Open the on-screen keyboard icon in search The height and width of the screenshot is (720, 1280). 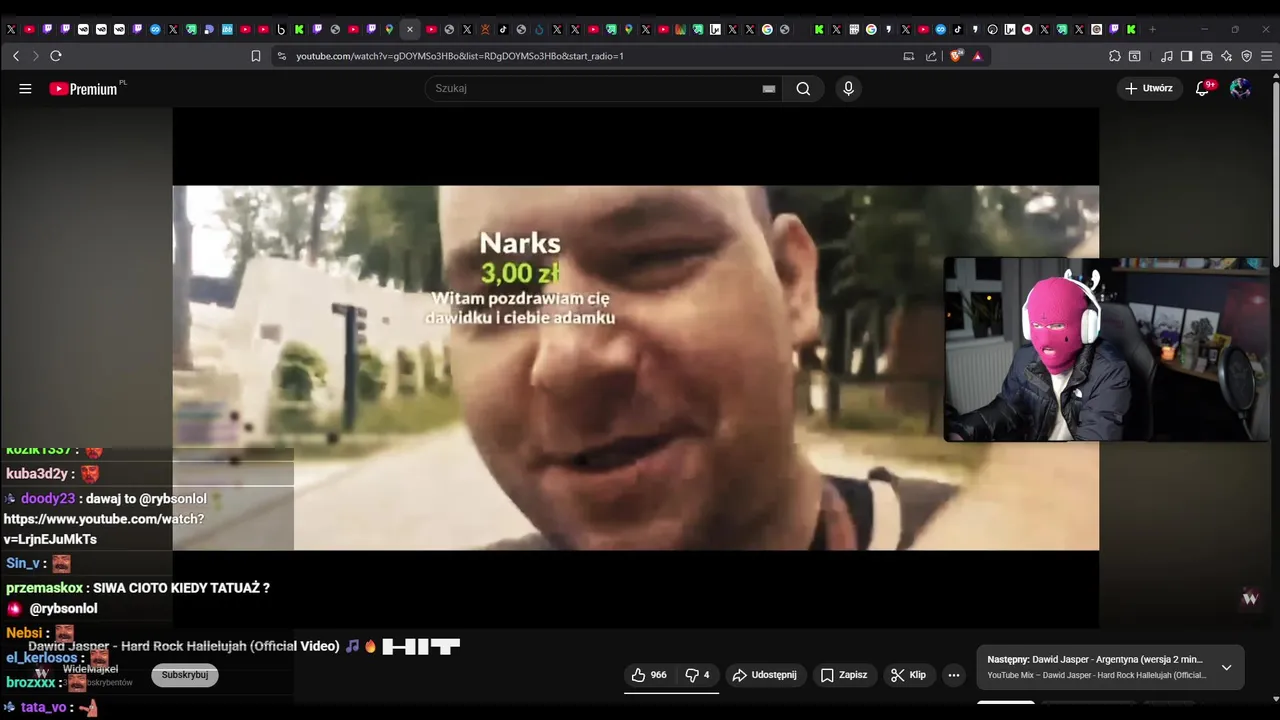coord(769,89)
